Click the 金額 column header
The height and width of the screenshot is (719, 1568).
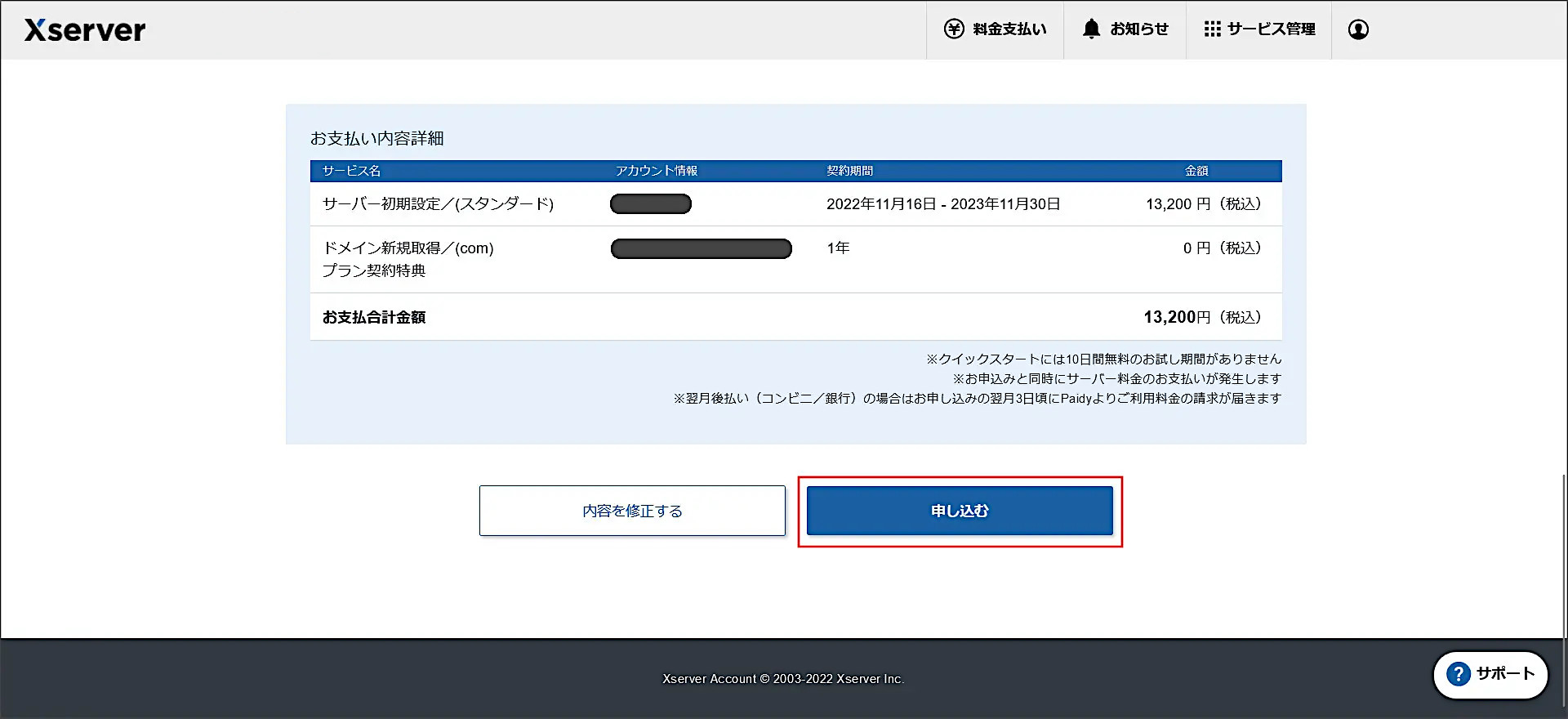[1196, 171]
